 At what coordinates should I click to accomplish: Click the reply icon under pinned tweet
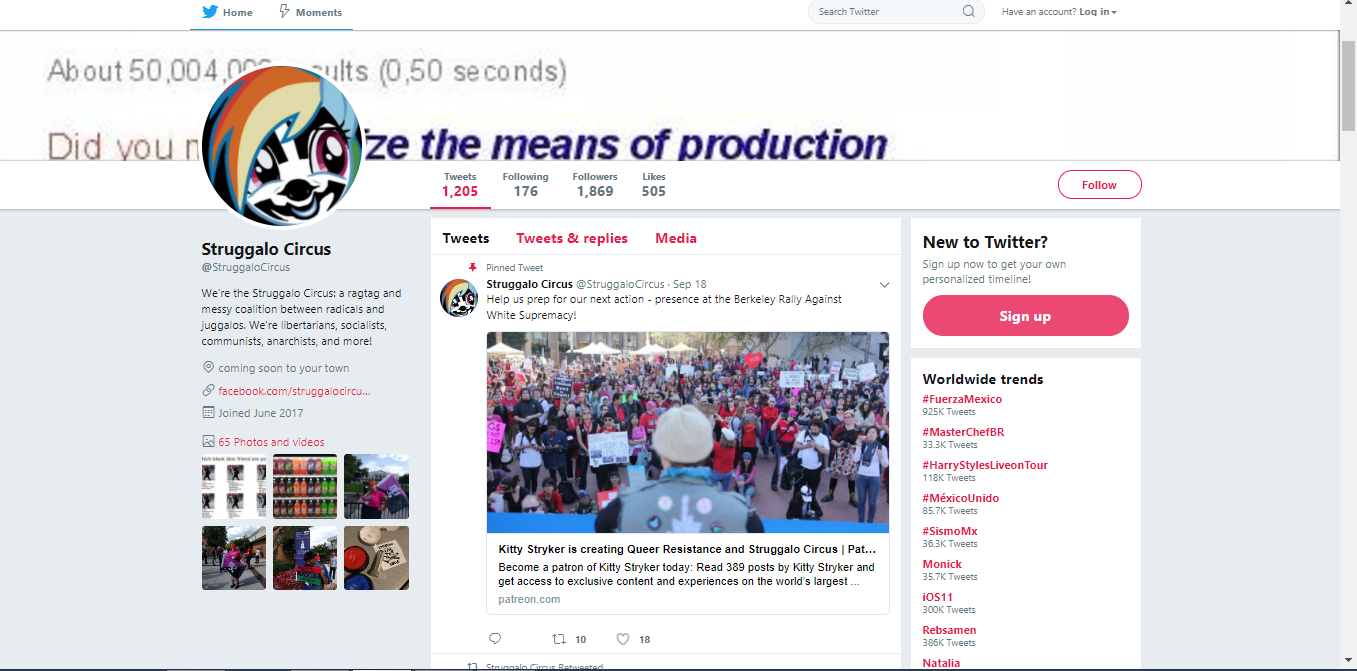(495, 638)
